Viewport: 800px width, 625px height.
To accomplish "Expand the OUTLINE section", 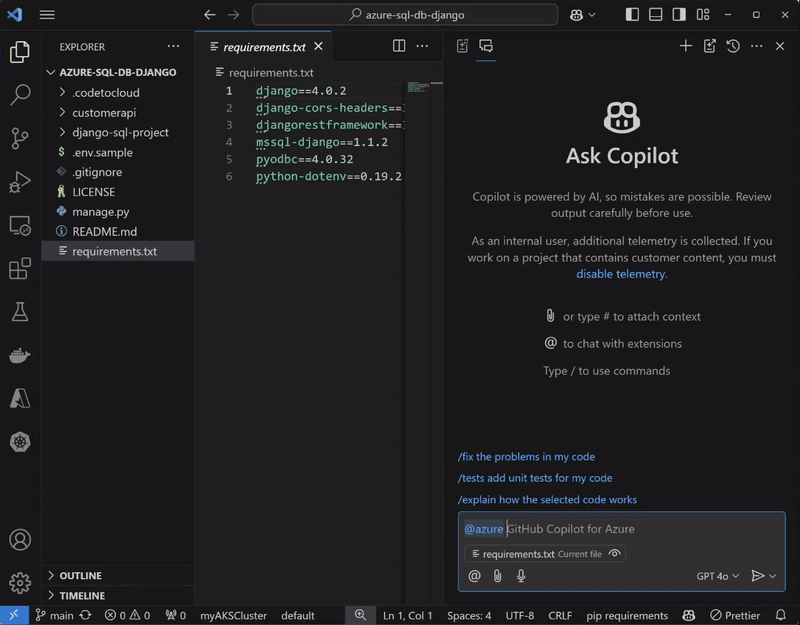I will [x=118, y=576].
